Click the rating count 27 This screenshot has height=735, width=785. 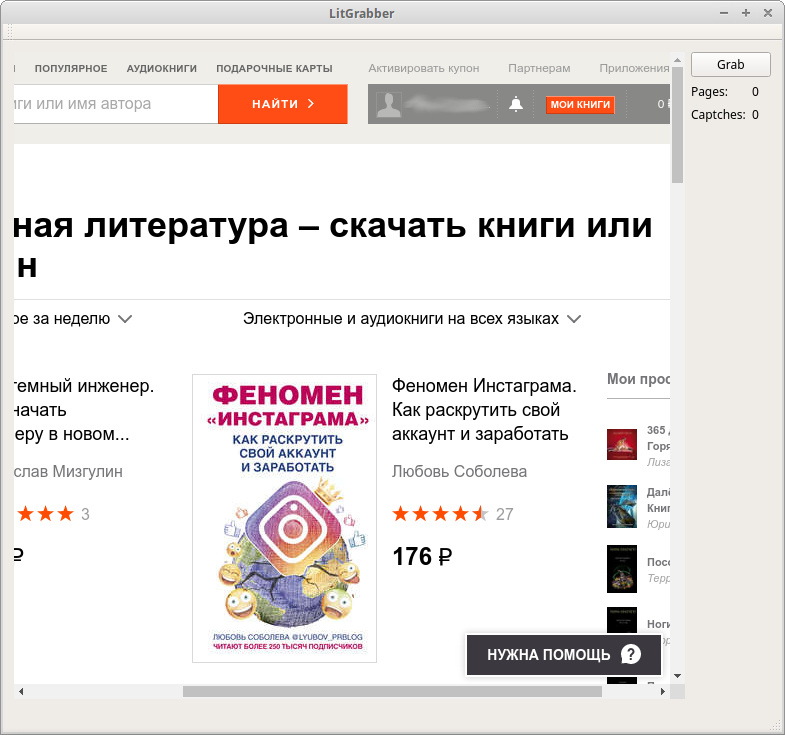coord(505,514)
